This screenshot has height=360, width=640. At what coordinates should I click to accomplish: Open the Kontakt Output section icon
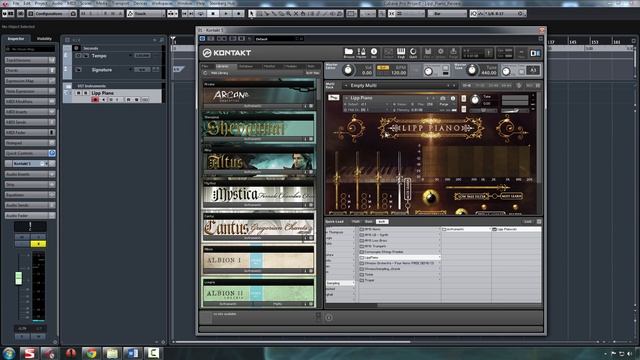[x=388, y=53]
